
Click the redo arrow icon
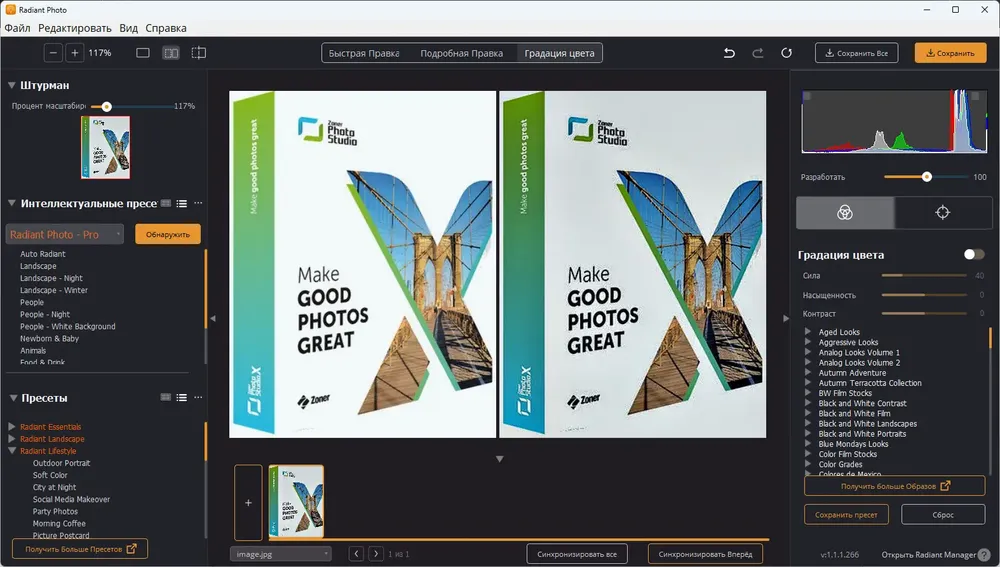(758, 53)
